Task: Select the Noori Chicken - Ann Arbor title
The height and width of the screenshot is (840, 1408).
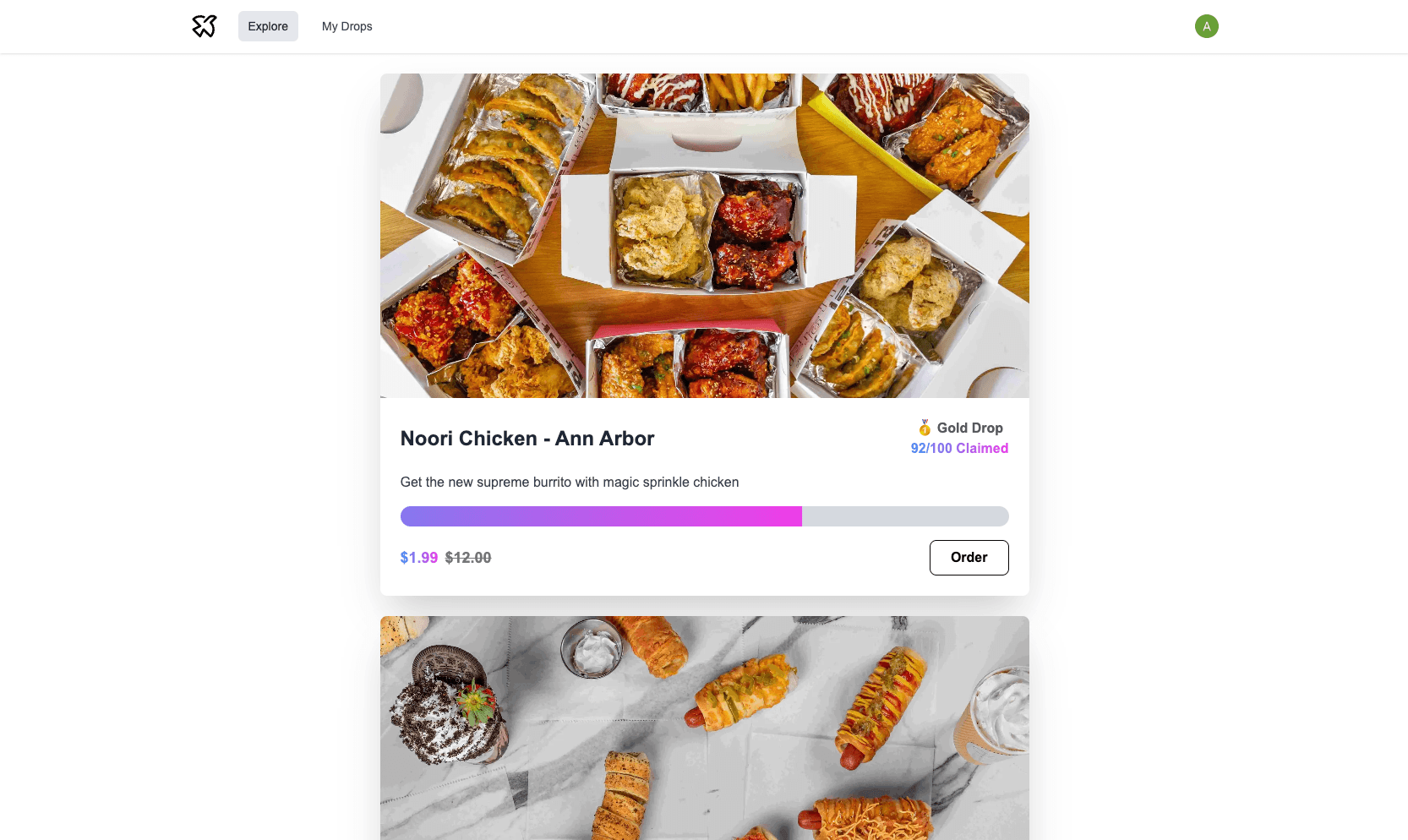Action: (527, 438)
